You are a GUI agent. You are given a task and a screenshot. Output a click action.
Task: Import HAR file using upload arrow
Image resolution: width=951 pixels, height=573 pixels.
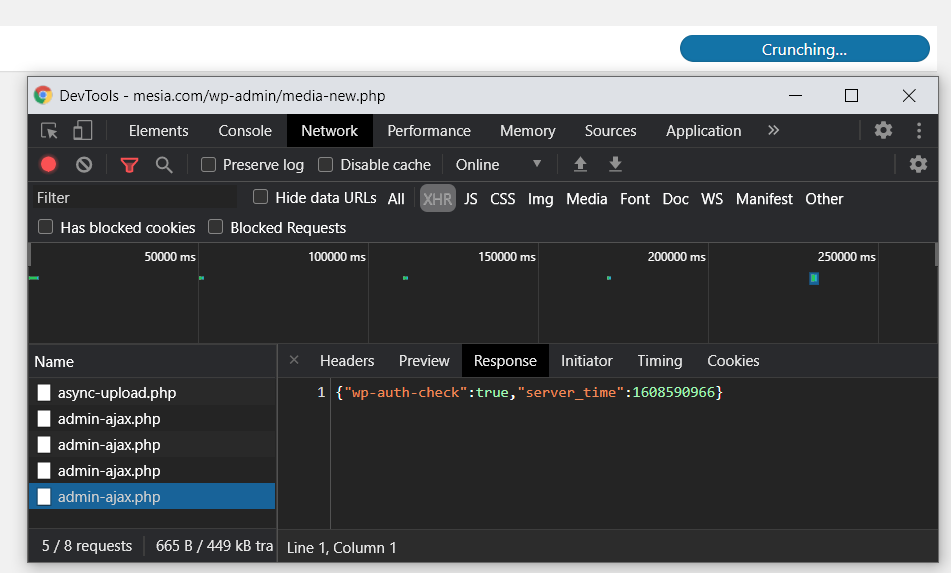click(580, 164)
